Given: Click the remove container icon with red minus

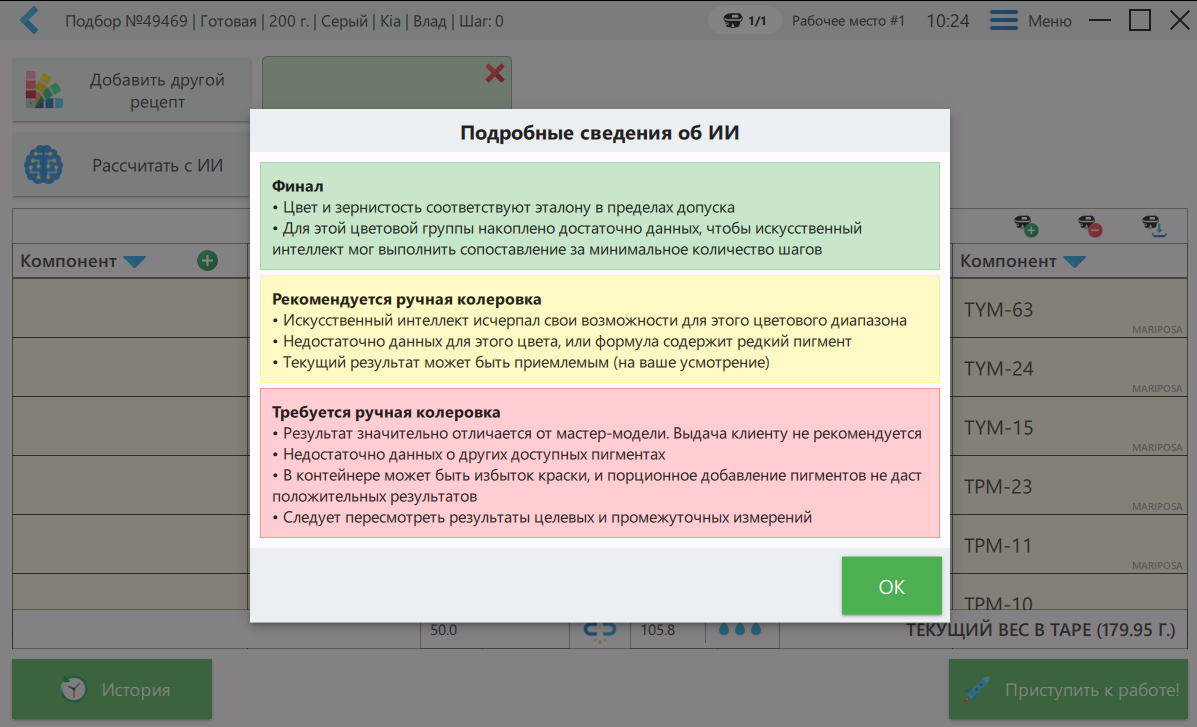Looking at the screenshot, I should point(1089,226).
